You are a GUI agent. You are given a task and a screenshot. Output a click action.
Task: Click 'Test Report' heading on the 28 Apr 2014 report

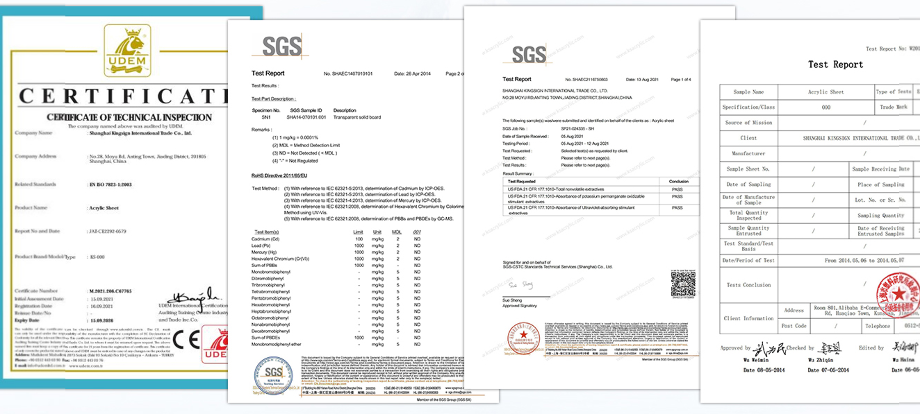tap(268, 73)
